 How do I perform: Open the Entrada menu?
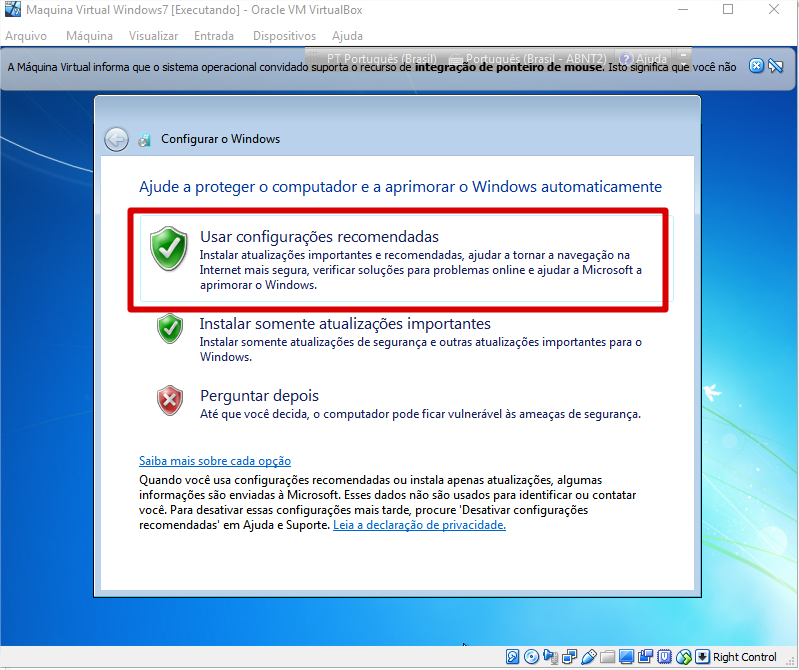click(214, 36)
